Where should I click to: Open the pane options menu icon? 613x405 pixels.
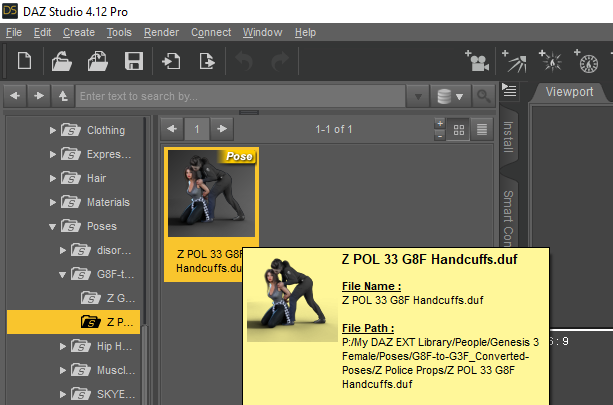[509, 90]
